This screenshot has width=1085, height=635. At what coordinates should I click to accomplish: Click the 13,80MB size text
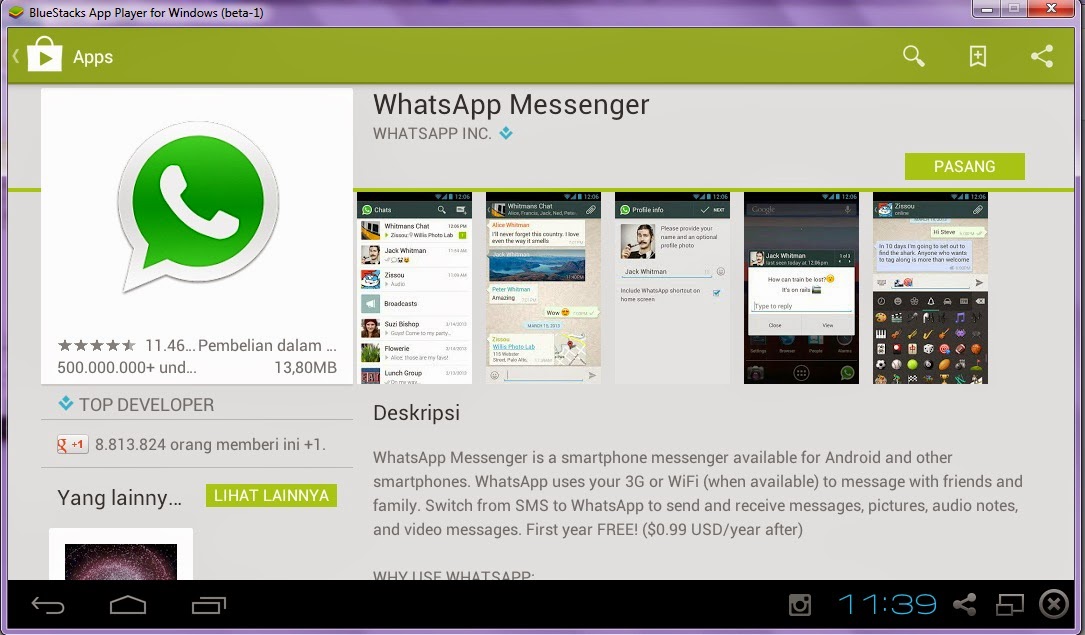pos(305,367)
